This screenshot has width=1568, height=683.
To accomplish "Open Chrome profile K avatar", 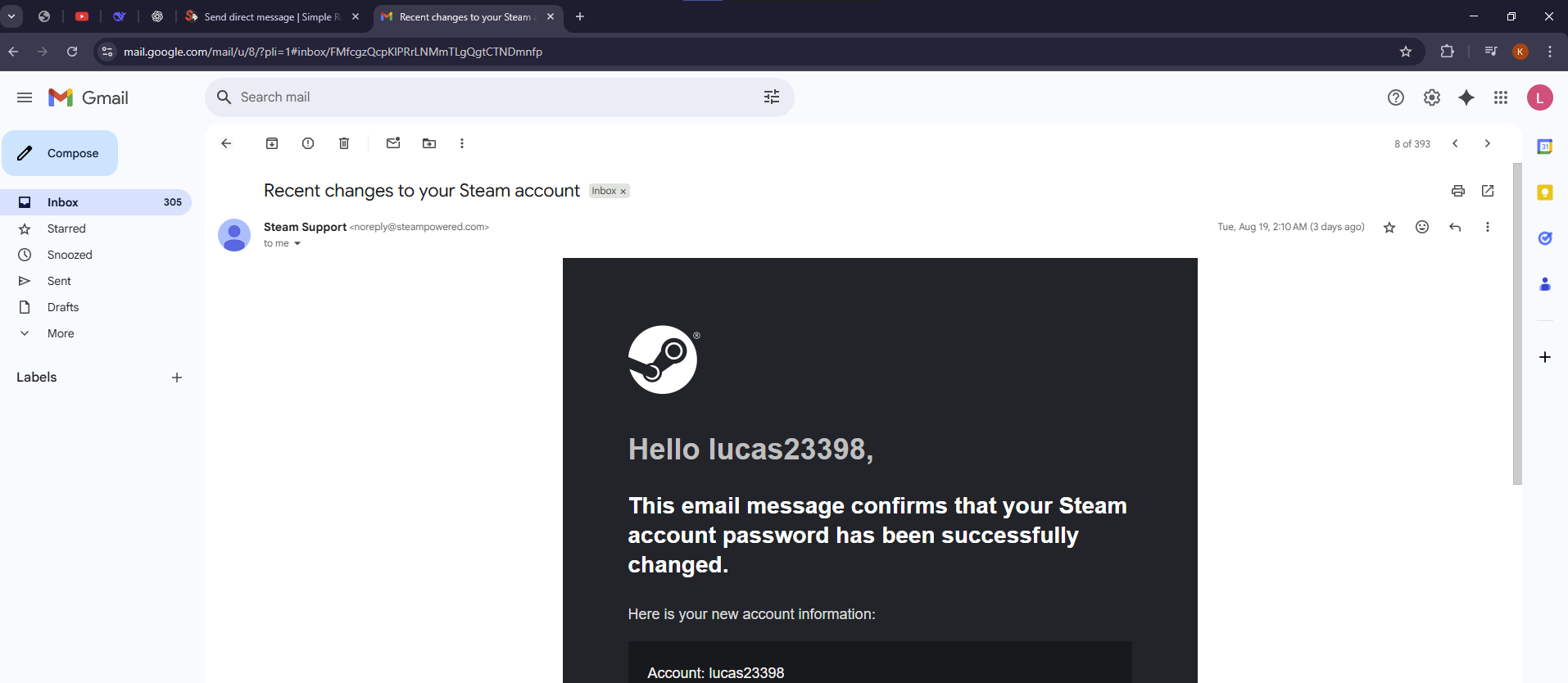I will pos(1520,52).
